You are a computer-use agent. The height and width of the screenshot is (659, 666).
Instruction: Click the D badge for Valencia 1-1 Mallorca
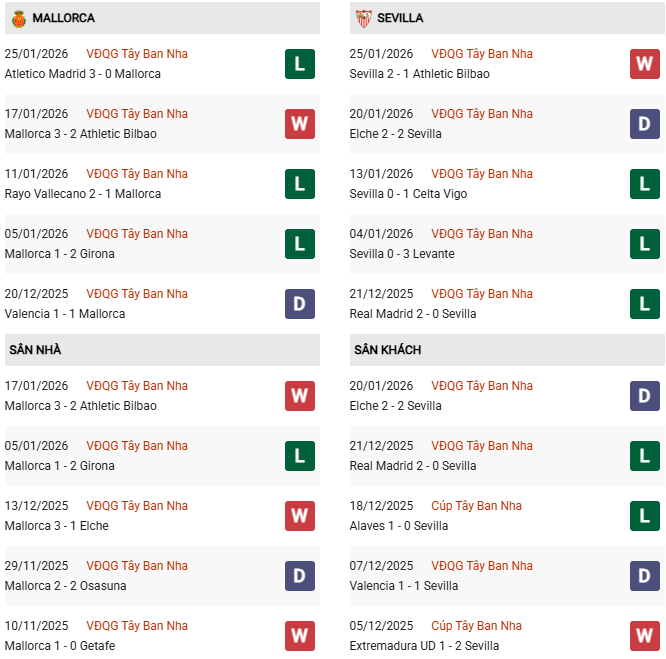tap(299, 304)
